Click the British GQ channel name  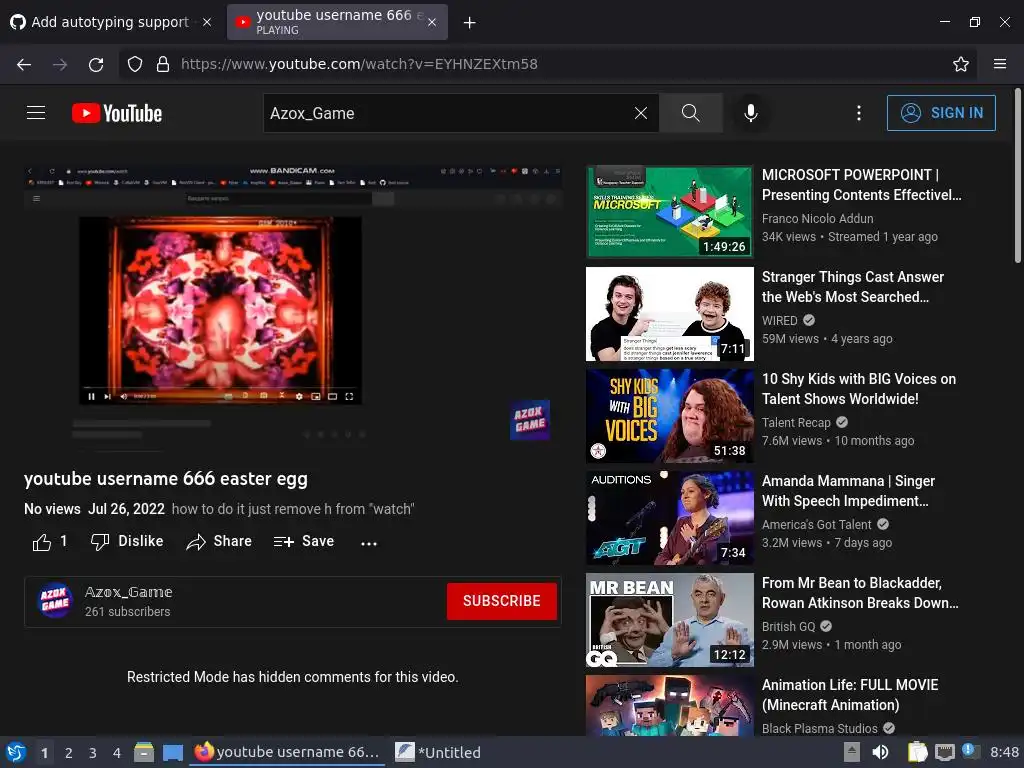(788, 626)
